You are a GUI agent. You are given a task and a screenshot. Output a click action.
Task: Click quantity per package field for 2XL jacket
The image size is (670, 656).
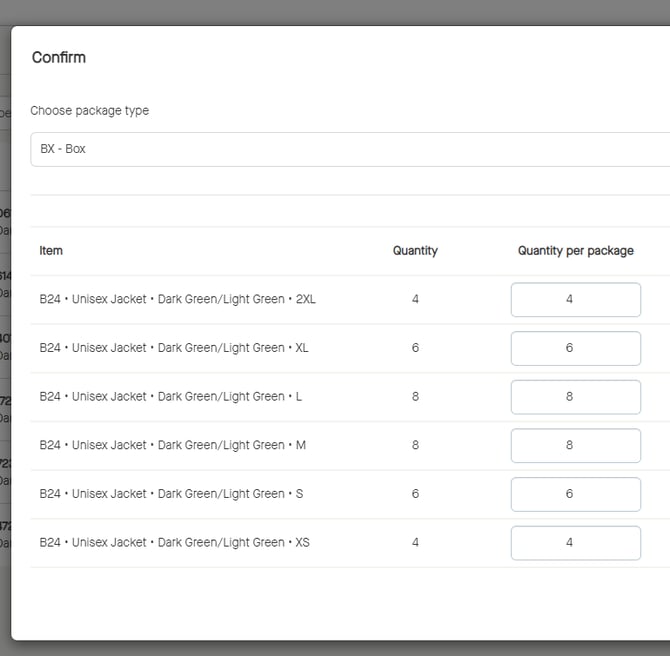click(575, 299)
